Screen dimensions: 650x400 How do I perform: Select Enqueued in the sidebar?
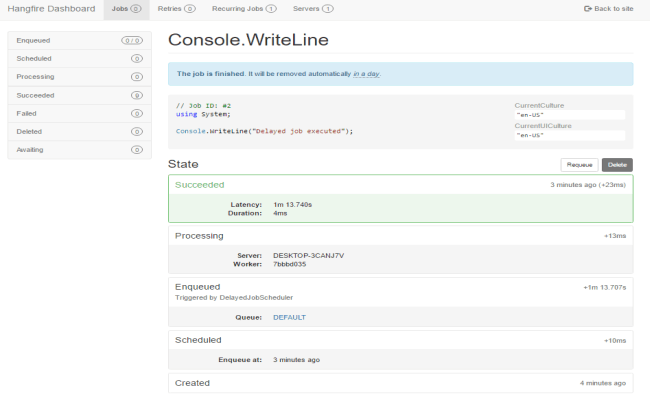point(76,40)
